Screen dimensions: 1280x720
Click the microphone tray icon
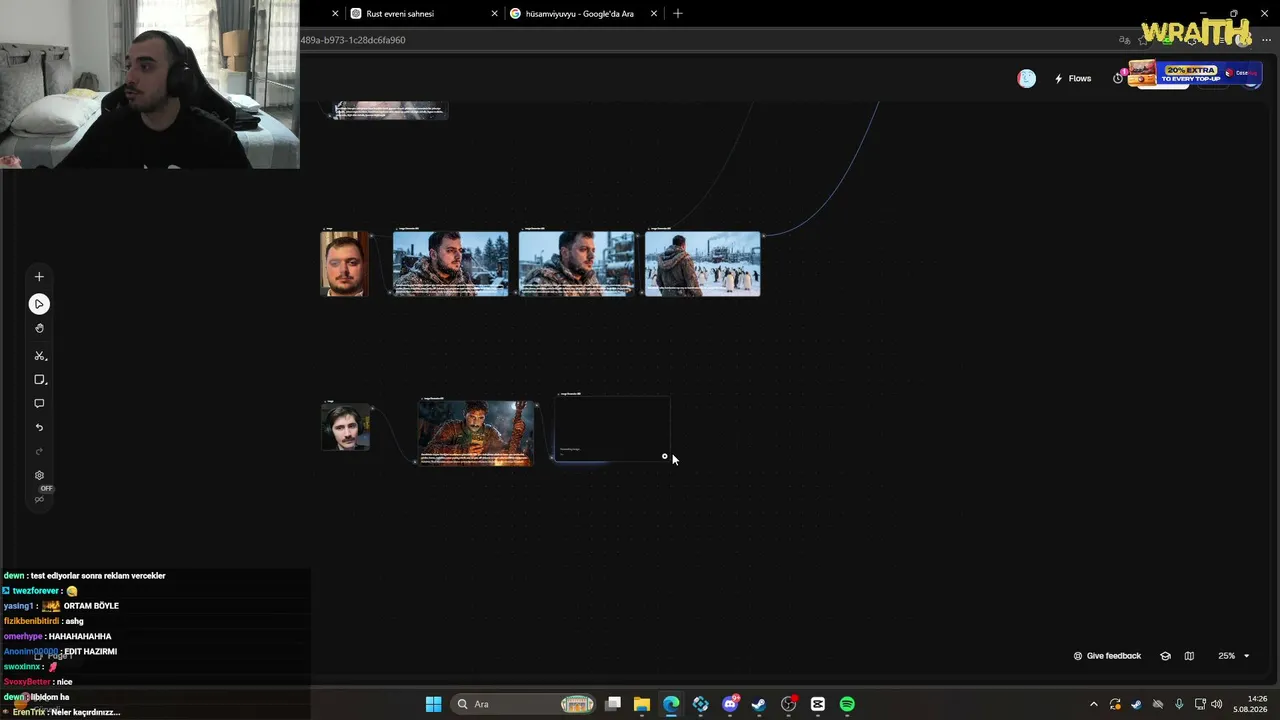tap(1179, 704)
